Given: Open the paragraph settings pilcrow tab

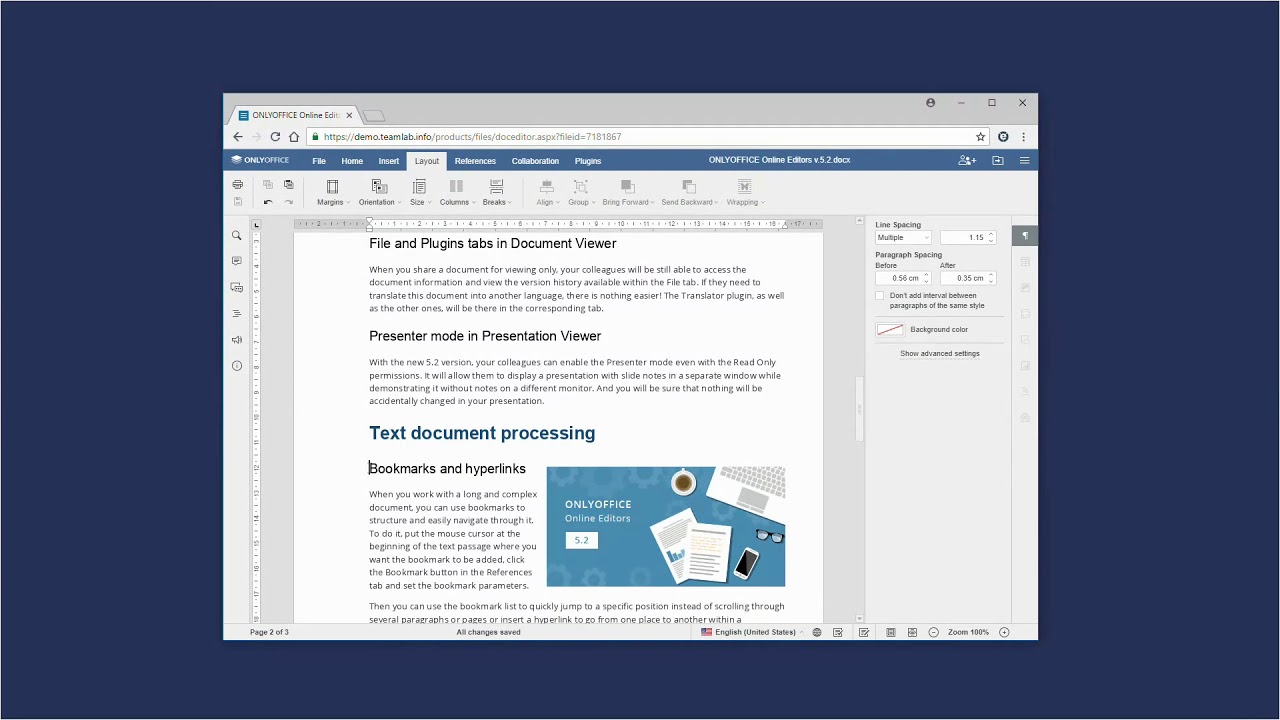Looking at the screenshot, I should point(1025,236).
